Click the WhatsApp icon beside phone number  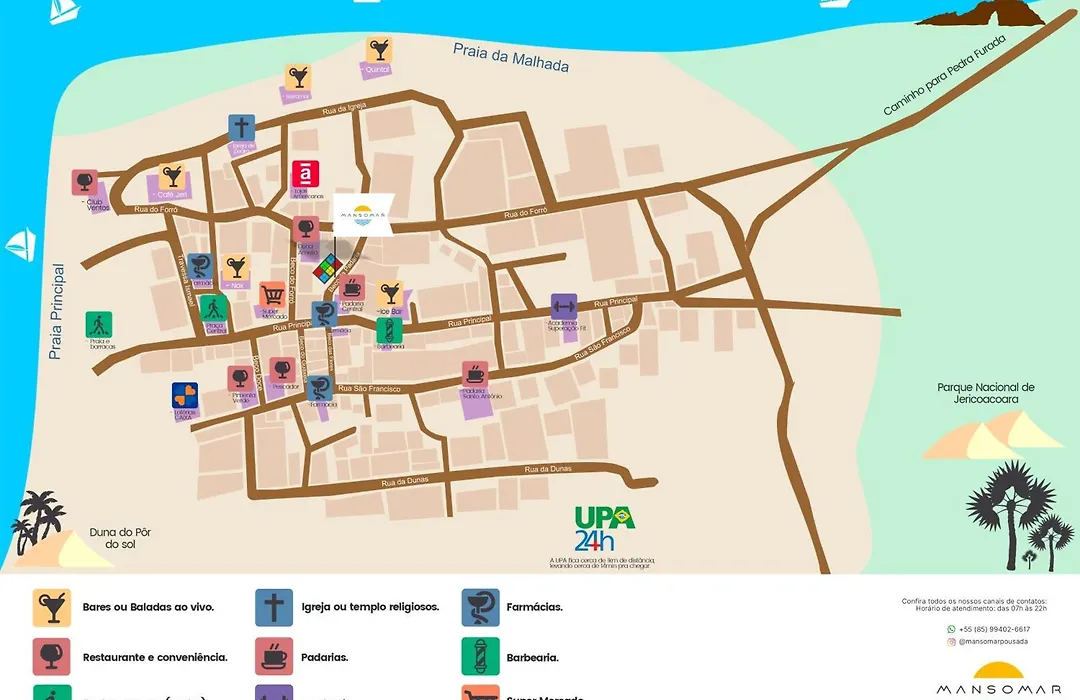(951, 629)
